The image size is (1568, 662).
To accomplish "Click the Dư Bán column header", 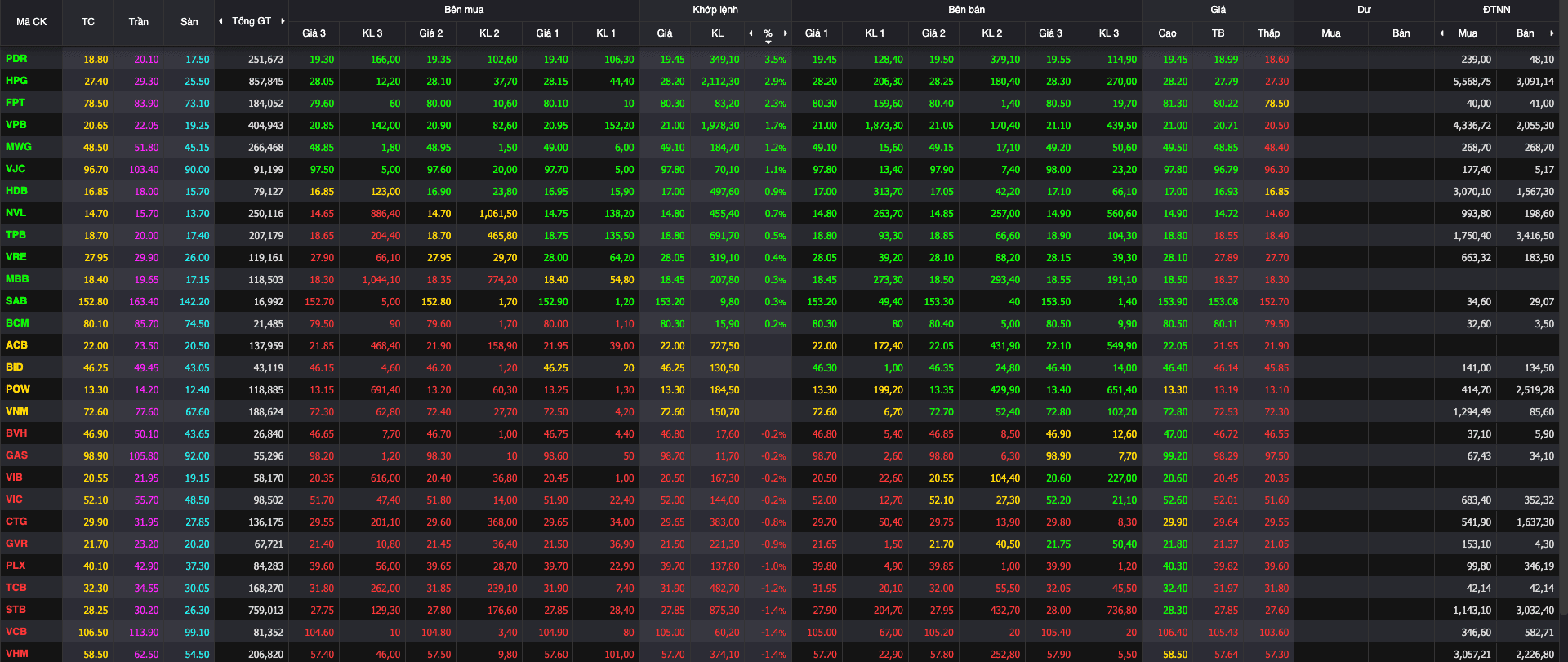I will 1401,33.
